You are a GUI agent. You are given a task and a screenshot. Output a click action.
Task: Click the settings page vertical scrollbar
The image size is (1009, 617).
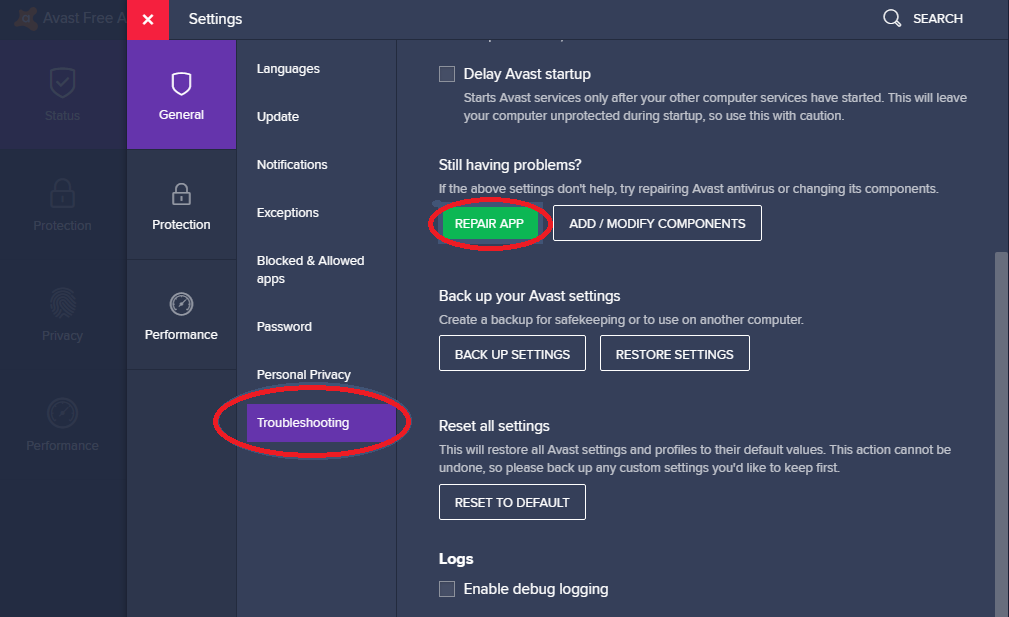coord(1001,434)
